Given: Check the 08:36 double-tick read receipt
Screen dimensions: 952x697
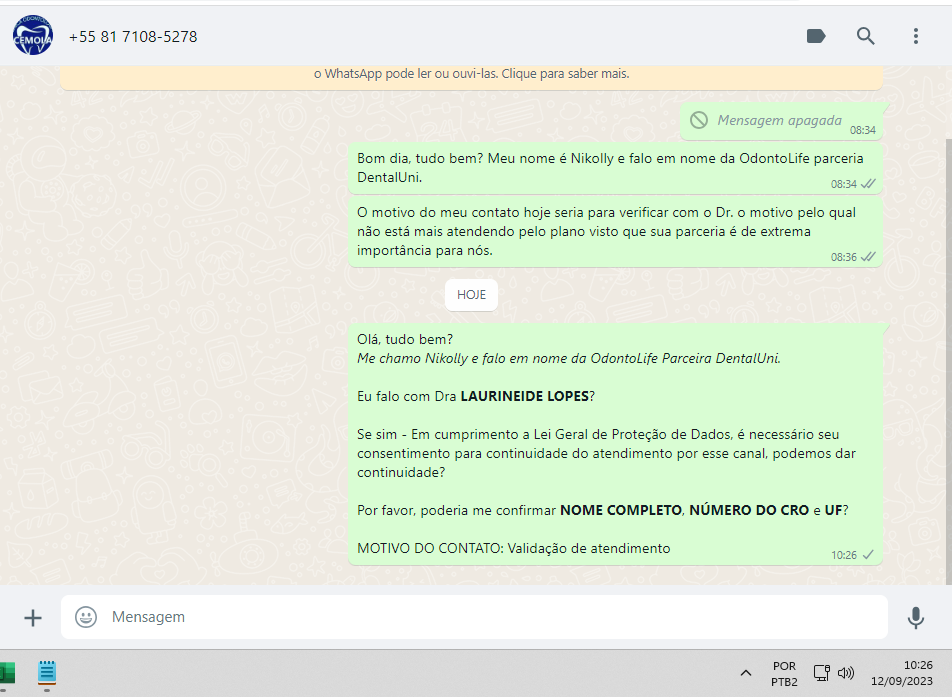Looking at the screenshot, I should click(x=868, y=257).
